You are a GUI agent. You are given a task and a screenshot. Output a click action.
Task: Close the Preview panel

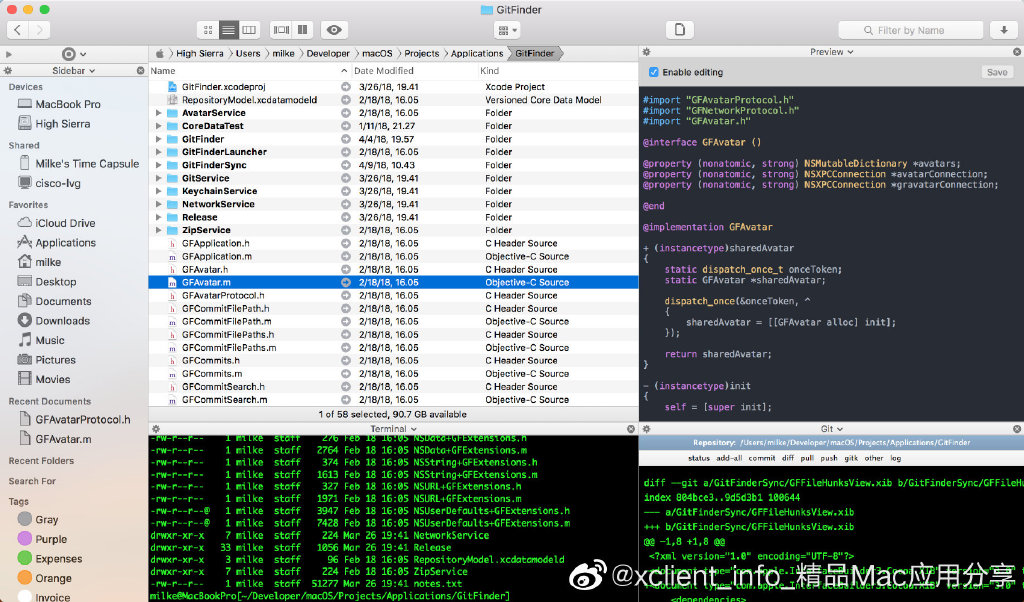pyautogui.click(x=1017, y=52)
